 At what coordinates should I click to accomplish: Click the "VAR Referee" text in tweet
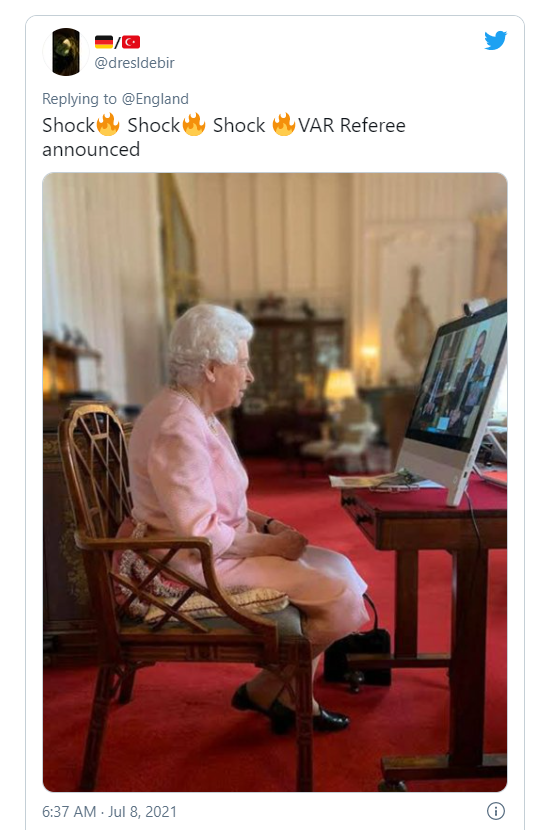(352, 125)
